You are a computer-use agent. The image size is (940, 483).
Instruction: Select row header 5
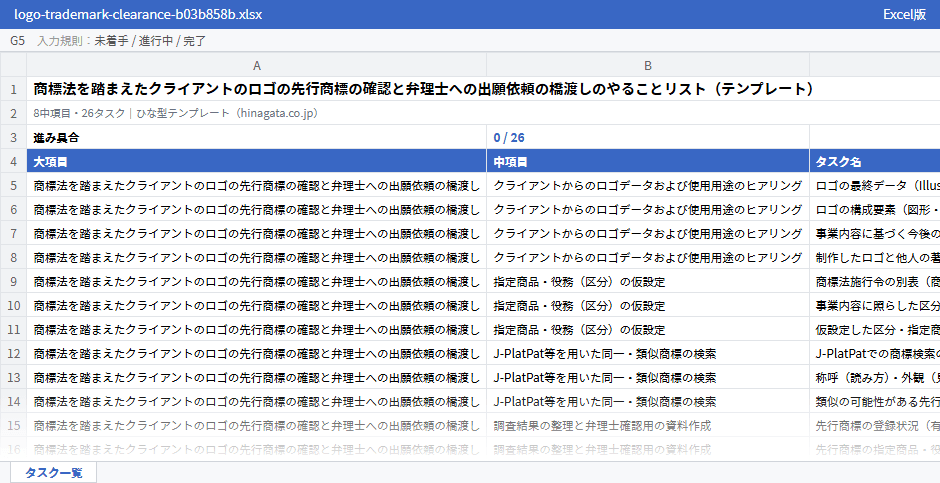(x=13, y=185)
